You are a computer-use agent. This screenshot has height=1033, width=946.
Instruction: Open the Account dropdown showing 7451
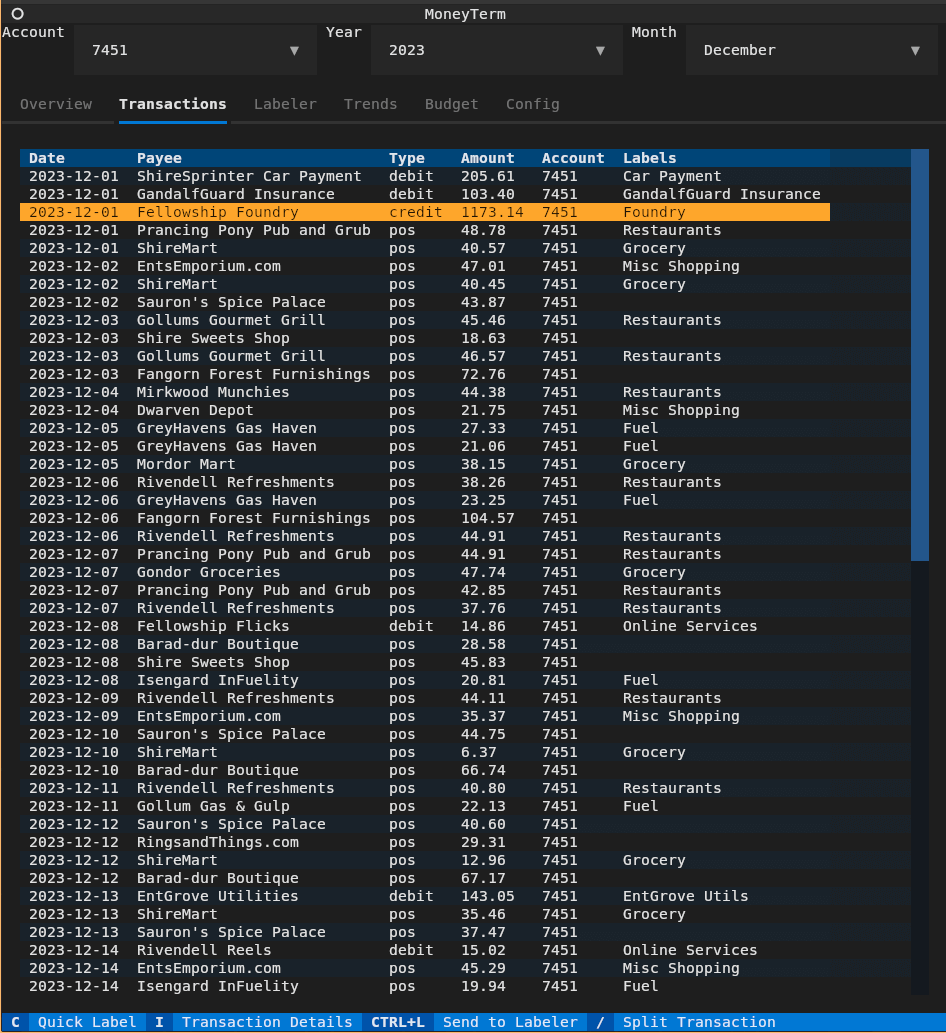(x=193, y=50)
